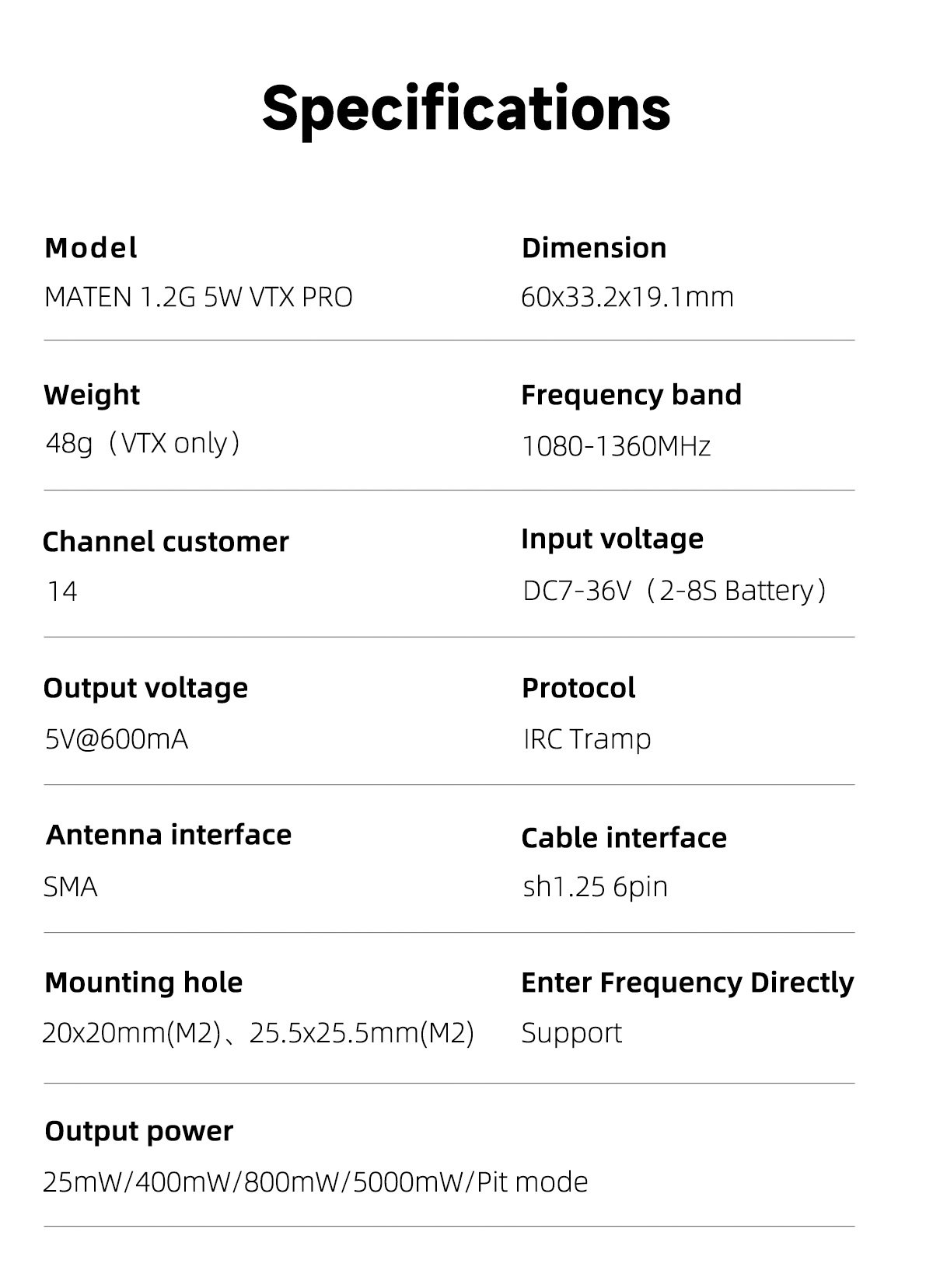Image resolution: width=933 pixels, height=1288 pixels.
Task: Select the sh1.25 6pin cable value
Action: coord(595,886)
